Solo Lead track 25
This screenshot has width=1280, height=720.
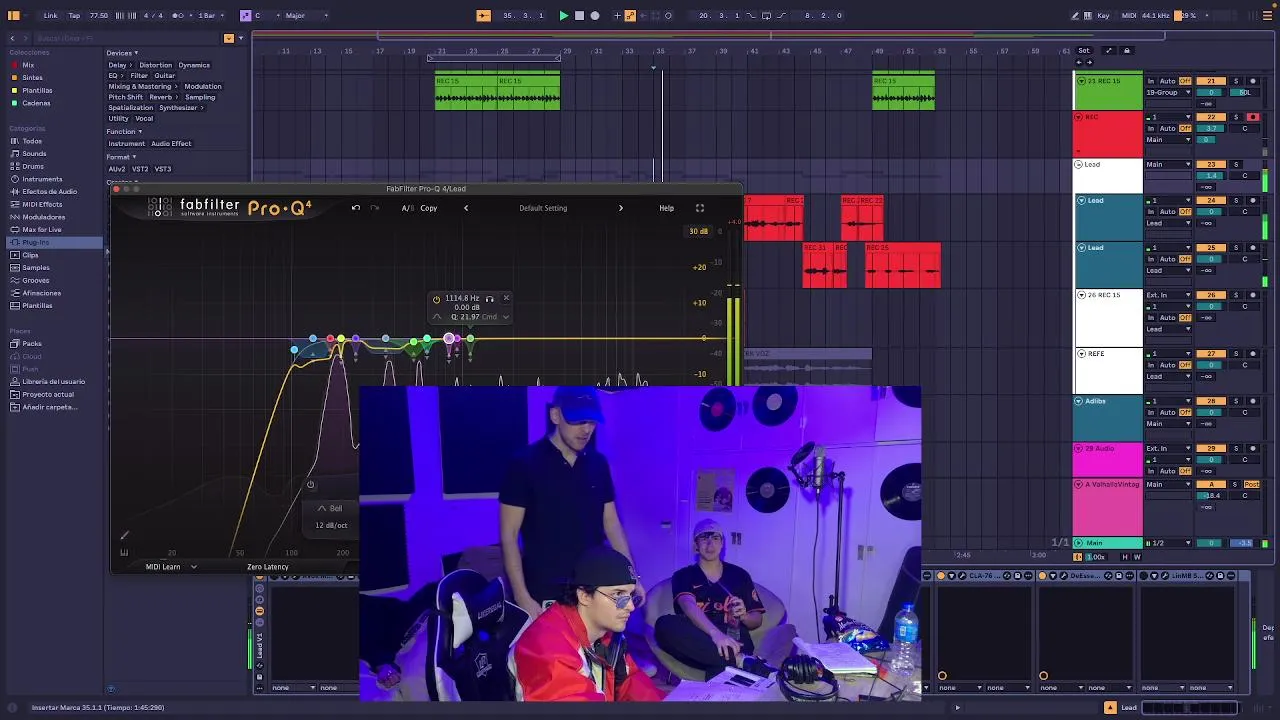pyautogui.click(x=1236, y=247)
